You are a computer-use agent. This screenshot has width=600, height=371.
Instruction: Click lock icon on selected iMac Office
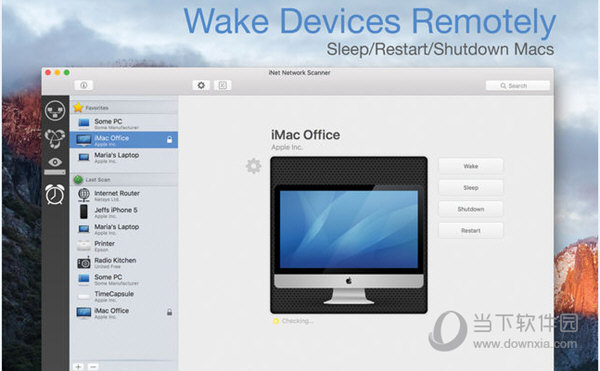(170, 140)
